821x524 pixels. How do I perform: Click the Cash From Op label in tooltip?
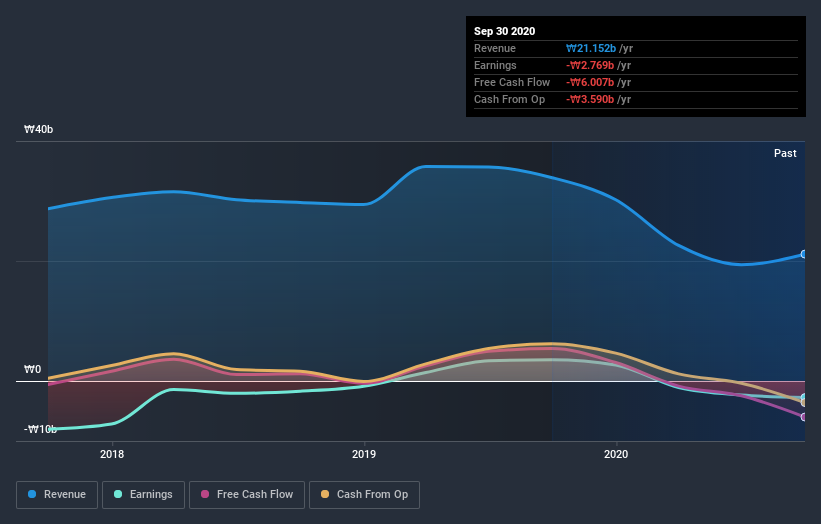509,99
